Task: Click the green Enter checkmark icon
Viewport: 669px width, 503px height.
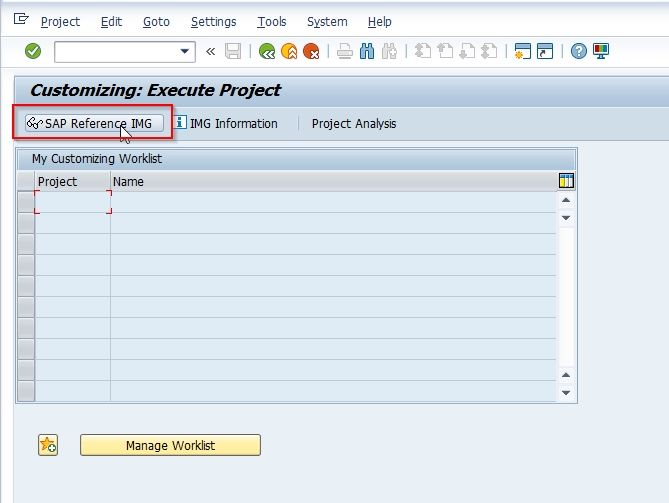Action: [x=33, y=52]
